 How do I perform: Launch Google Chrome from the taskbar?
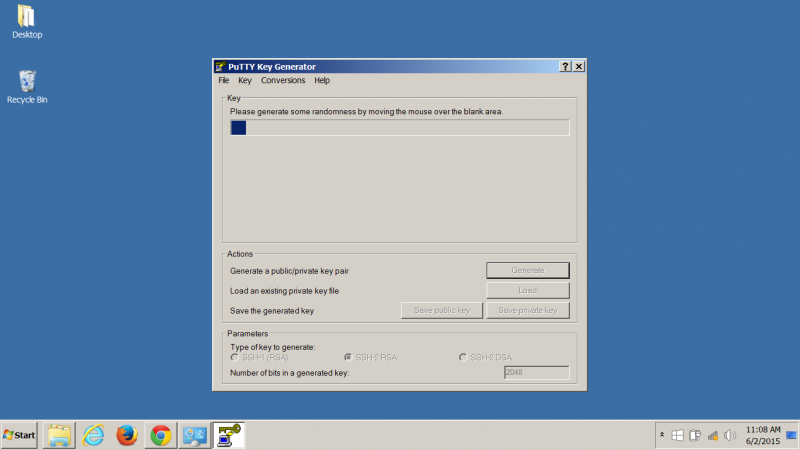point(161,435)
